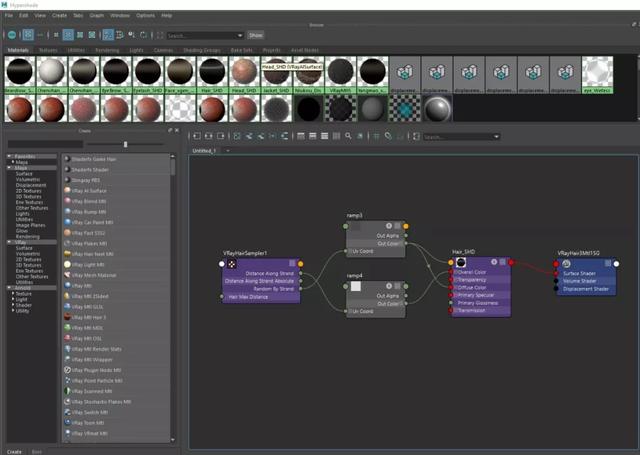The height and width of the screenshot is (455, 640).
Task: Toggle view mode square on VRayHairSampler1 node
Action: (292, 263)
